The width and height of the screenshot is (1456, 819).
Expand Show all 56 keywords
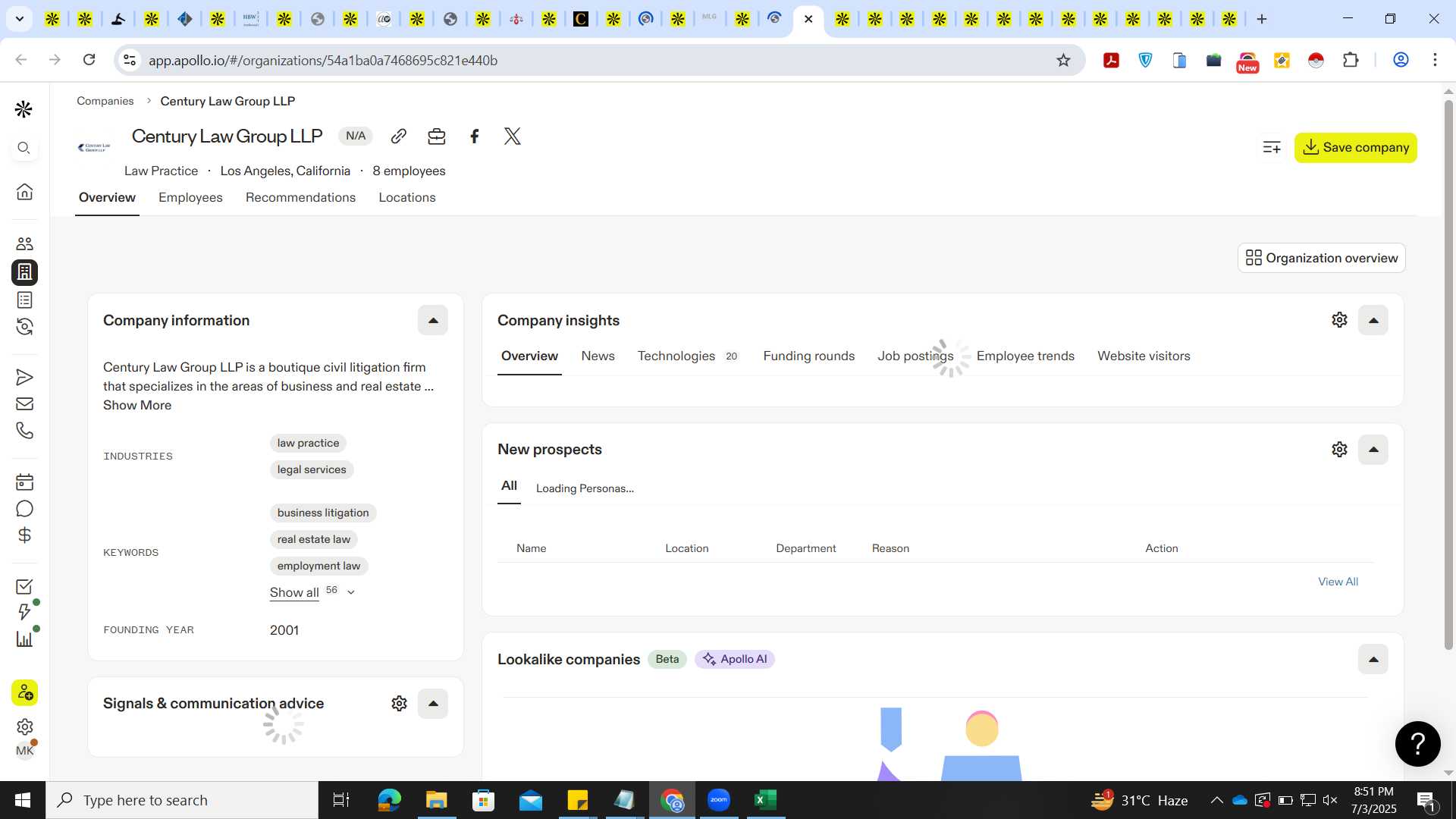click(x=312, y=592)
